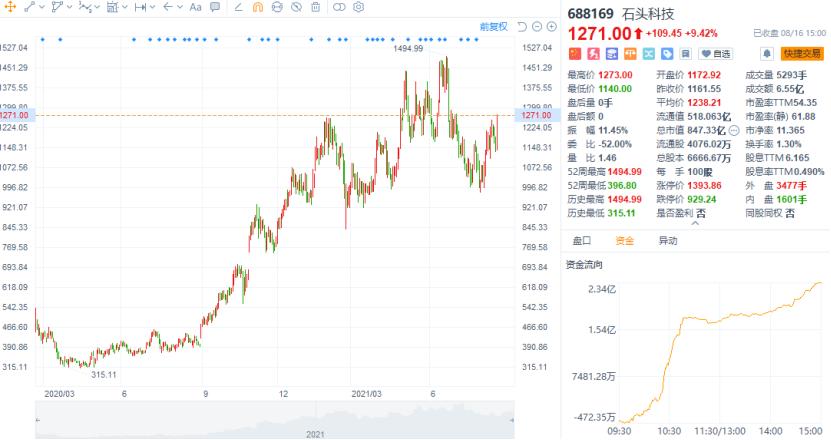Select the crosshair cursor tool
Viewport: 831px width, 440px height.
click(7, 7)
